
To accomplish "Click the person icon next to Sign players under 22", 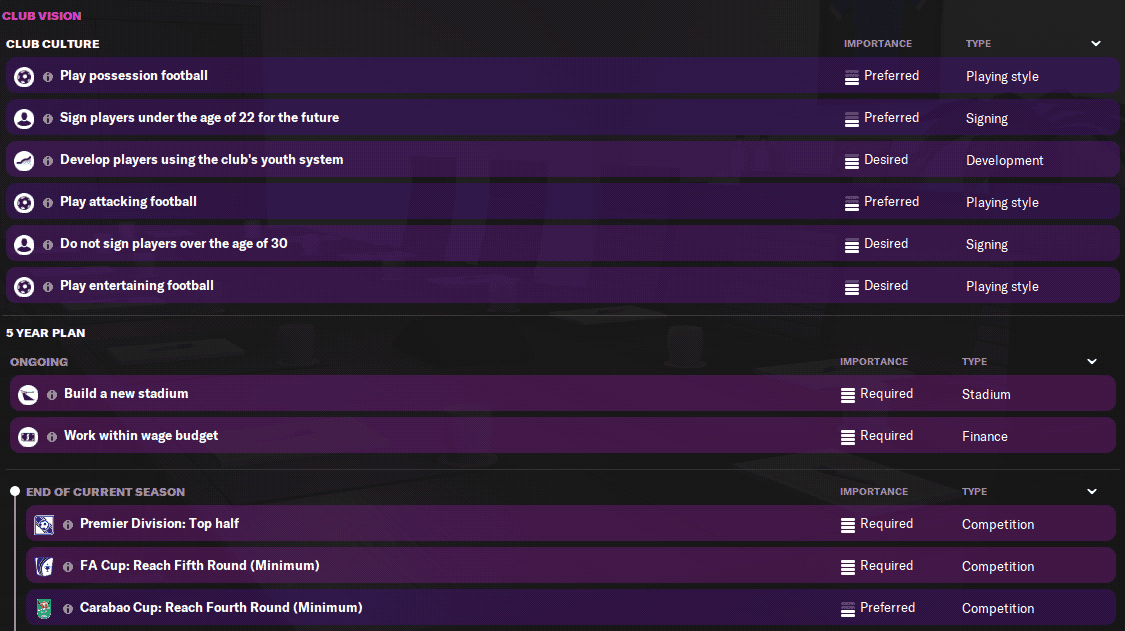I will coord(24,118).
